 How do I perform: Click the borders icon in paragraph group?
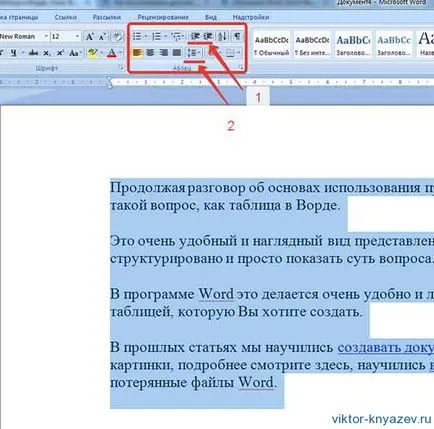230,53
